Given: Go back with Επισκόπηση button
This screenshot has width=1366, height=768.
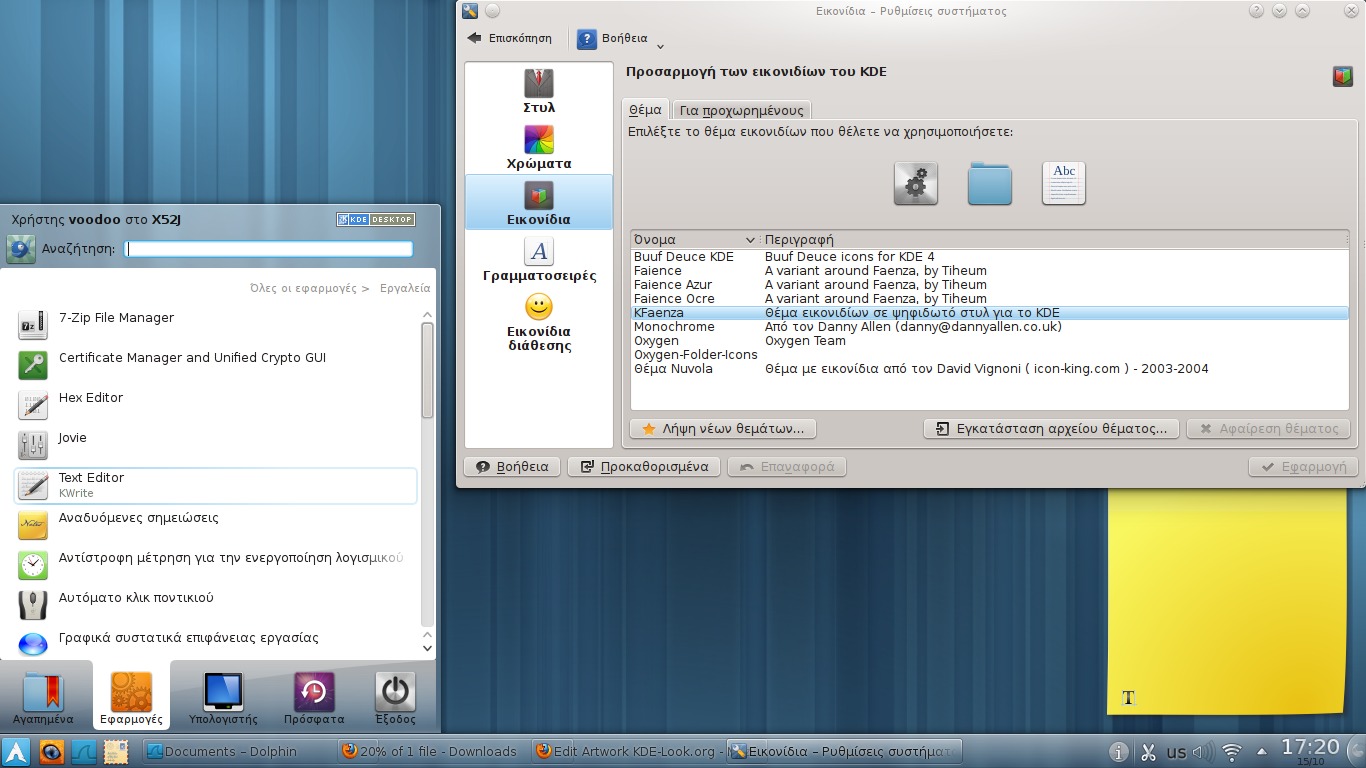Looking at the screenshot, I should tap(509, 39).
